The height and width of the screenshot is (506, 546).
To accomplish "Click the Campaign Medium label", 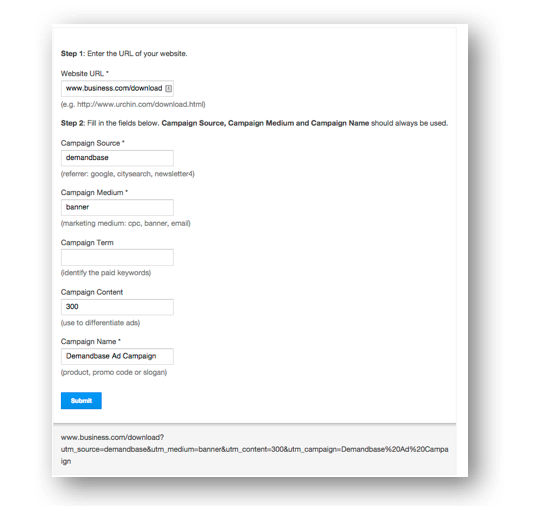I will [x=94, y=193].
